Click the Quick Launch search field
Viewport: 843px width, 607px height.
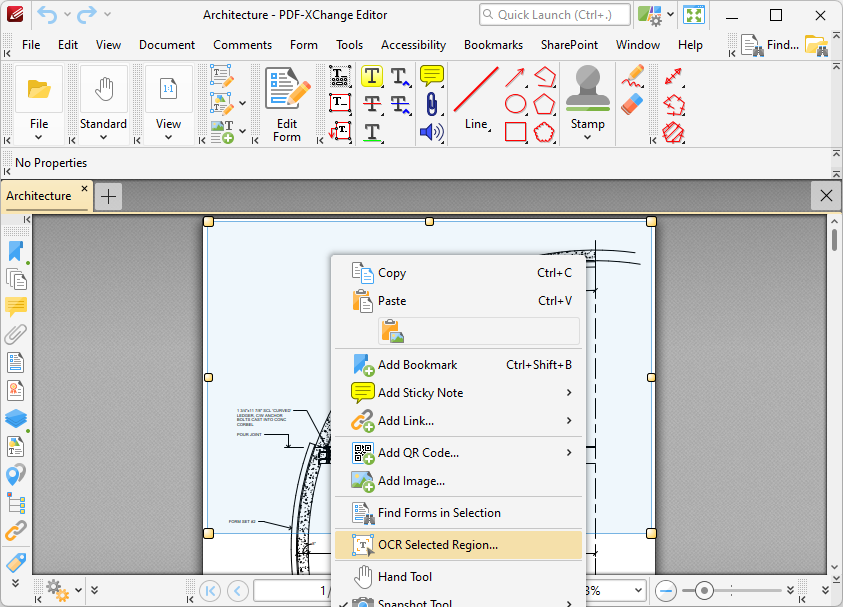coord(554,15)
